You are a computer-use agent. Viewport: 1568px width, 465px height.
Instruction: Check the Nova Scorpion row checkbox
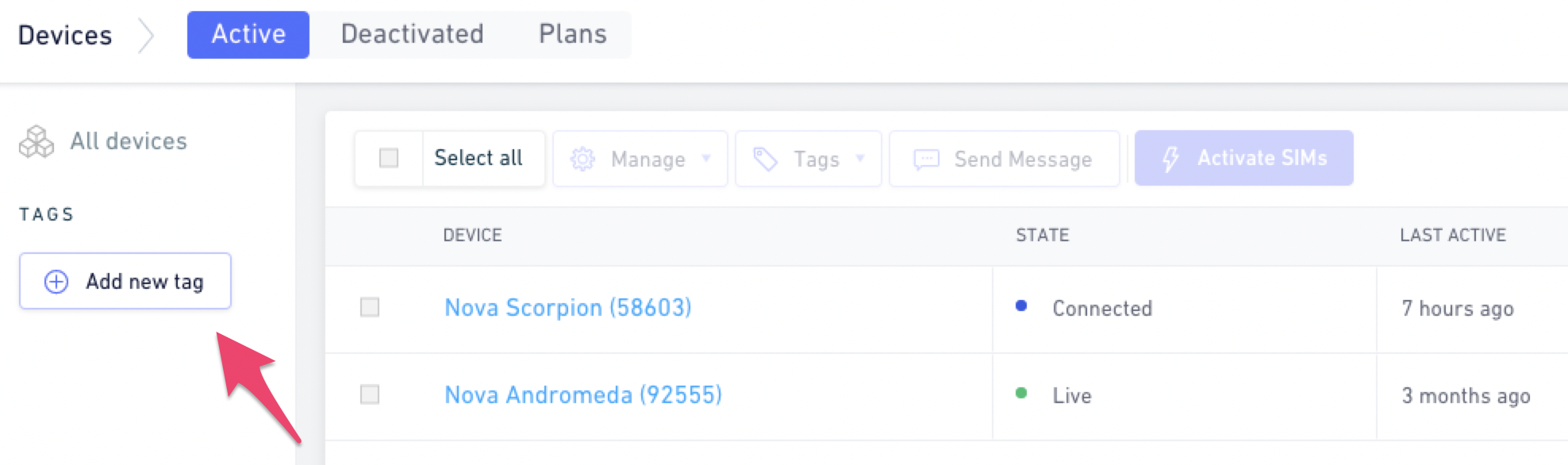pos(370,307)
